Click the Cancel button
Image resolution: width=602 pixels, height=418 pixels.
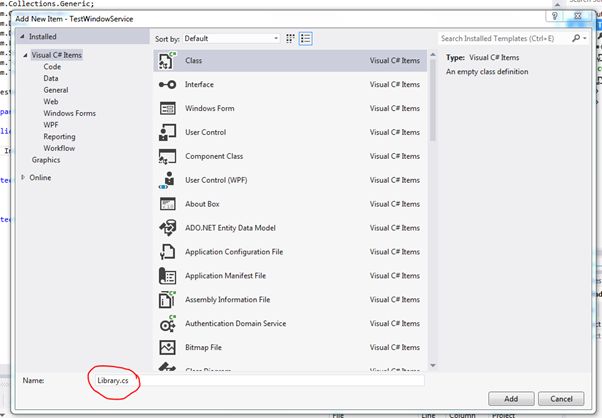[x=561, y=399]
